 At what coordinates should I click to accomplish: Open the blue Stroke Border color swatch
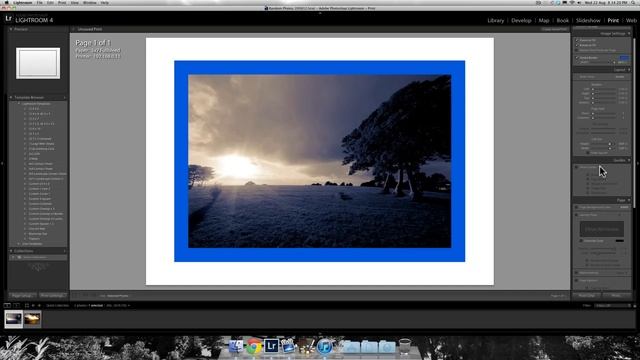coord(624,58)
